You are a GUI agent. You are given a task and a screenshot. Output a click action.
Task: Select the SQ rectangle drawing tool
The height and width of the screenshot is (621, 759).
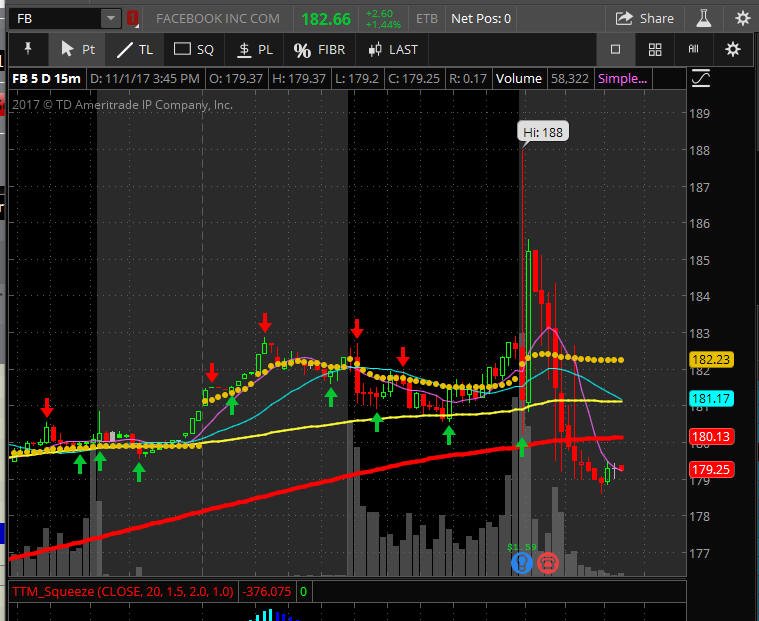click(194, 49)
